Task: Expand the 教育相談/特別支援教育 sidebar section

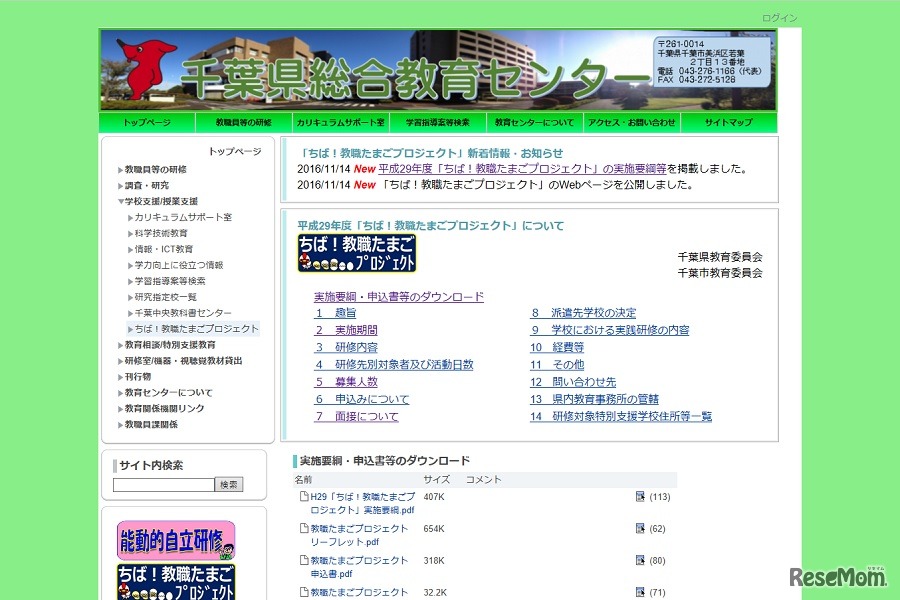Action: (x=118, y=346)
